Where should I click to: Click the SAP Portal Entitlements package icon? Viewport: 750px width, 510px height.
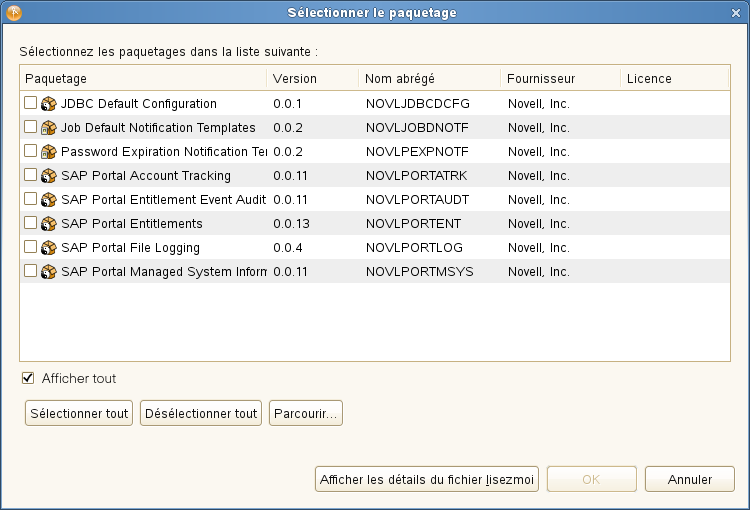coord(48,224)
